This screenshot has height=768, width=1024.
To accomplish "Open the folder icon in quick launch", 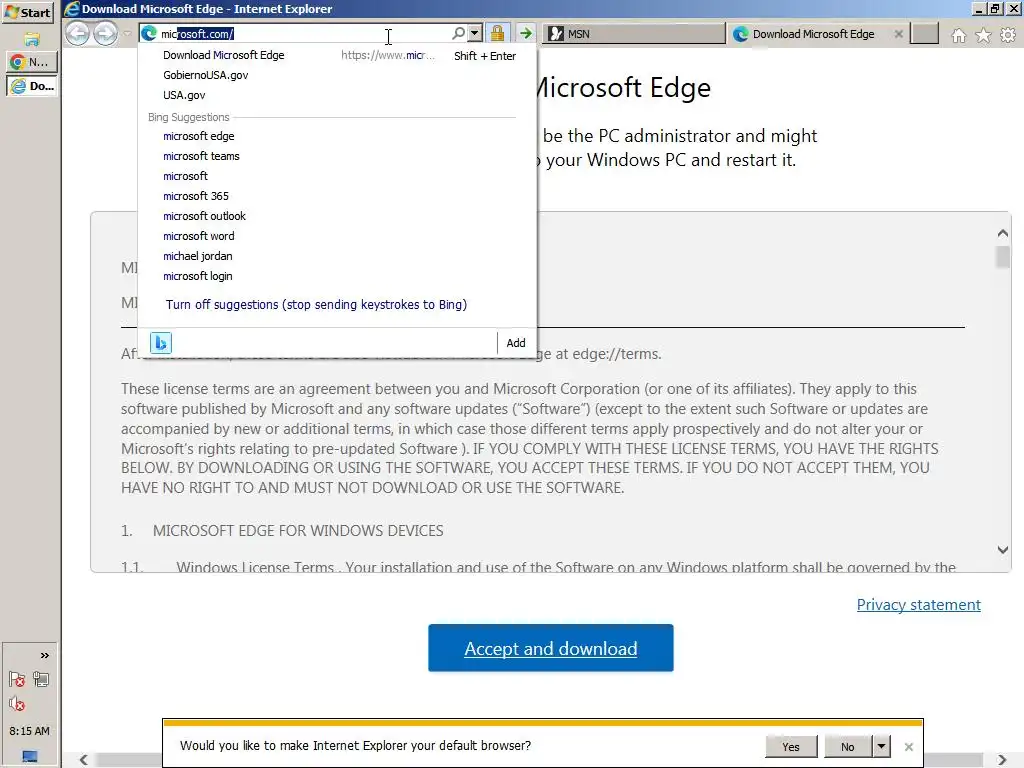I will click(x=32, y=39).
